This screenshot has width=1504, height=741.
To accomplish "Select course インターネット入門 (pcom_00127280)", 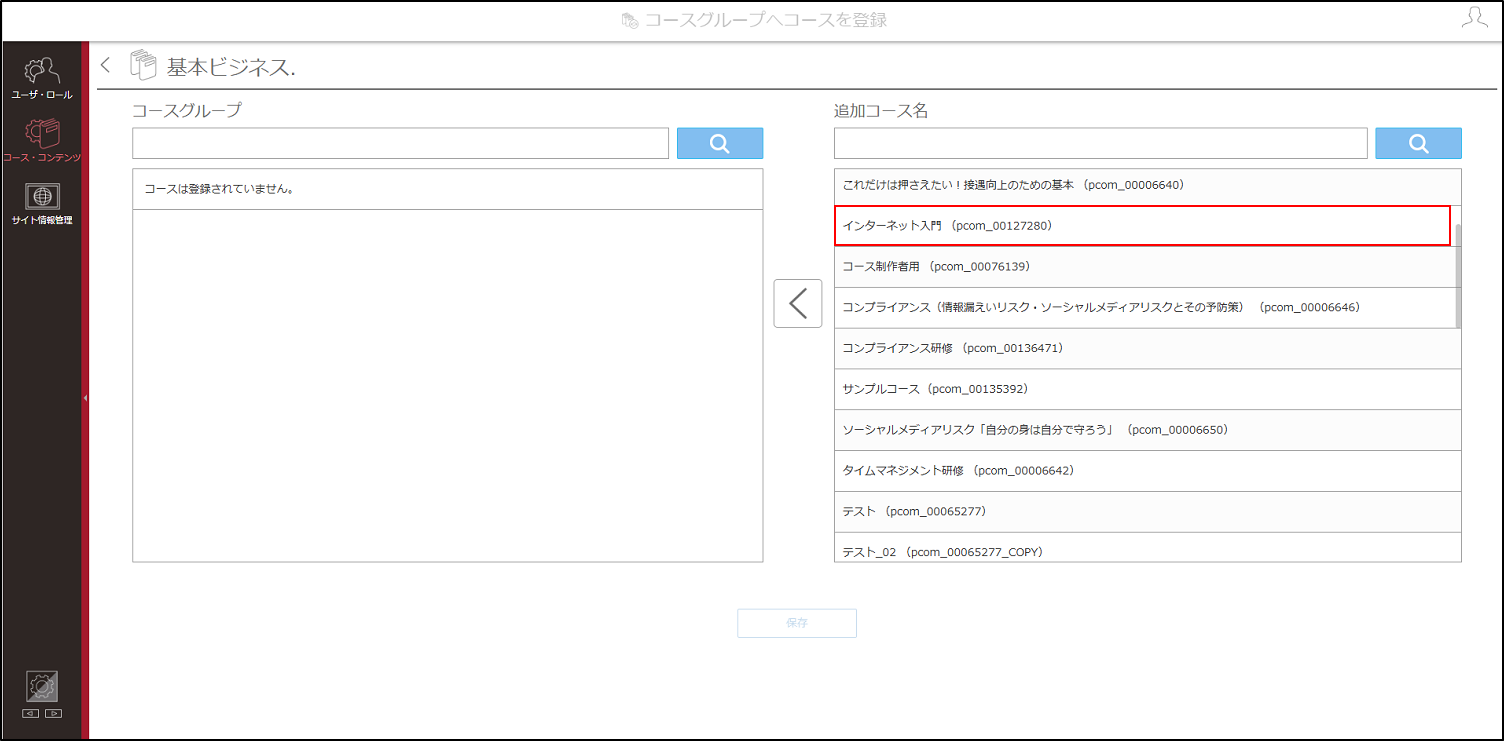I will click(1142, 226).
